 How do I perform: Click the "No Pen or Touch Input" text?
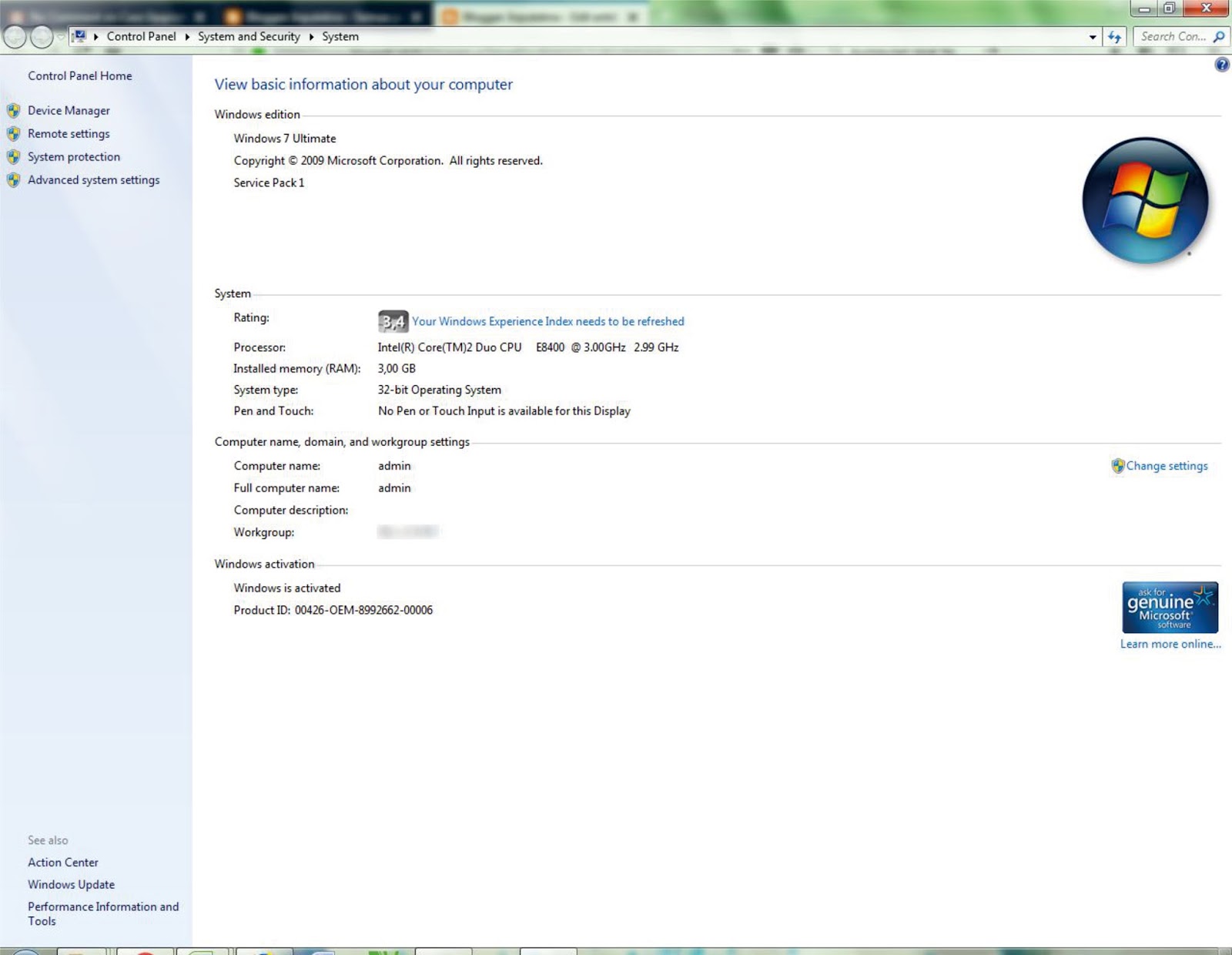(x=504, y=411)
